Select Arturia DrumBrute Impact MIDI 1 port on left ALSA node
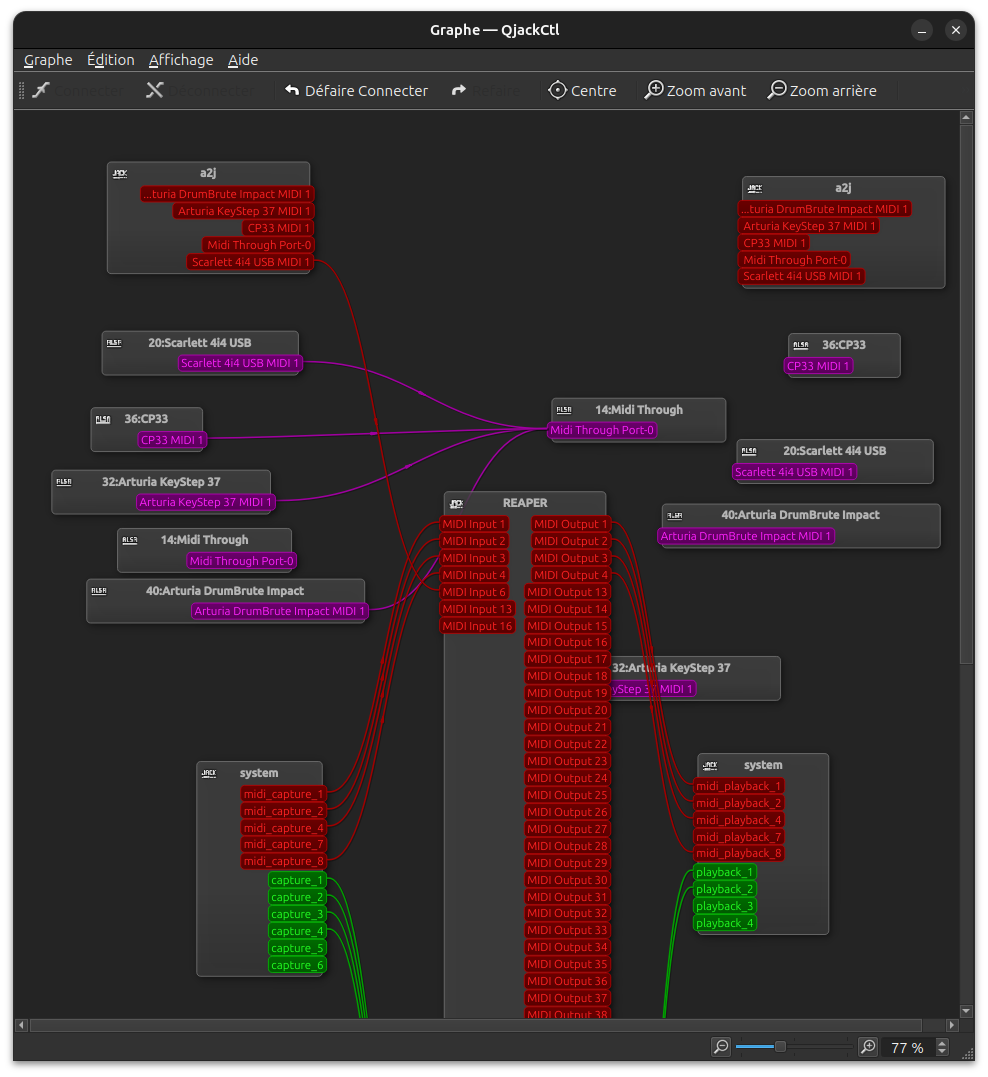This screenshot has height=1077, width=988. [x=280, y=611]
